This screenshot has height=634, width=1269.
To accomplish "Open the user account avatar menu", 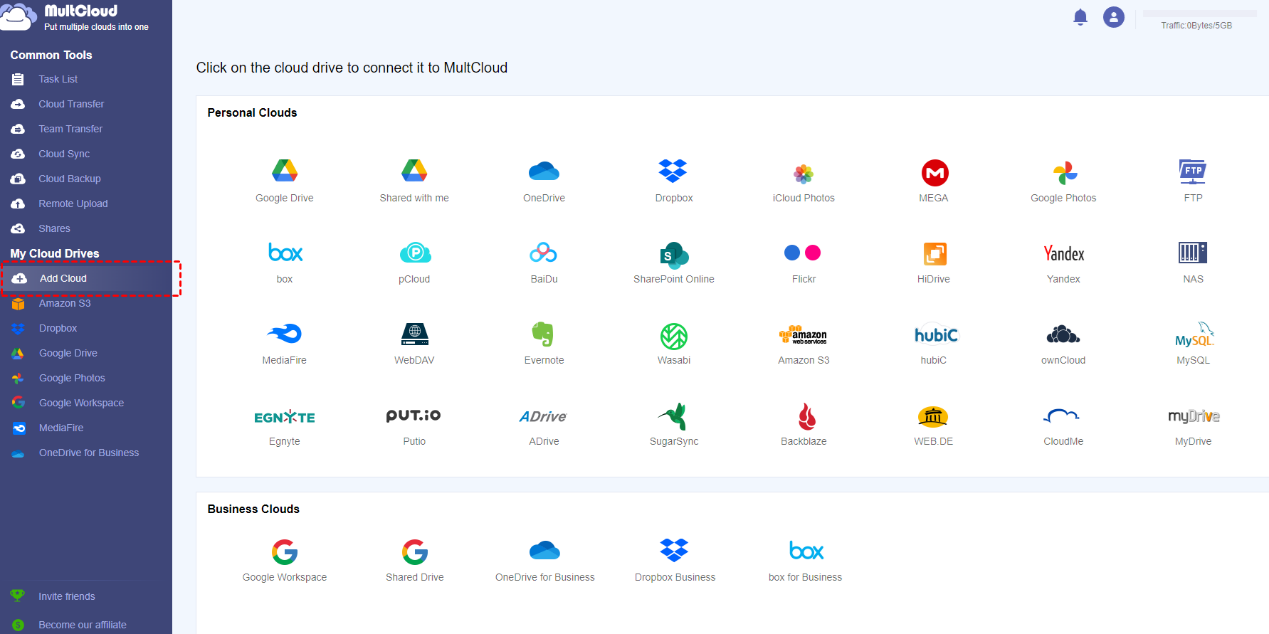I will 1113,17.
